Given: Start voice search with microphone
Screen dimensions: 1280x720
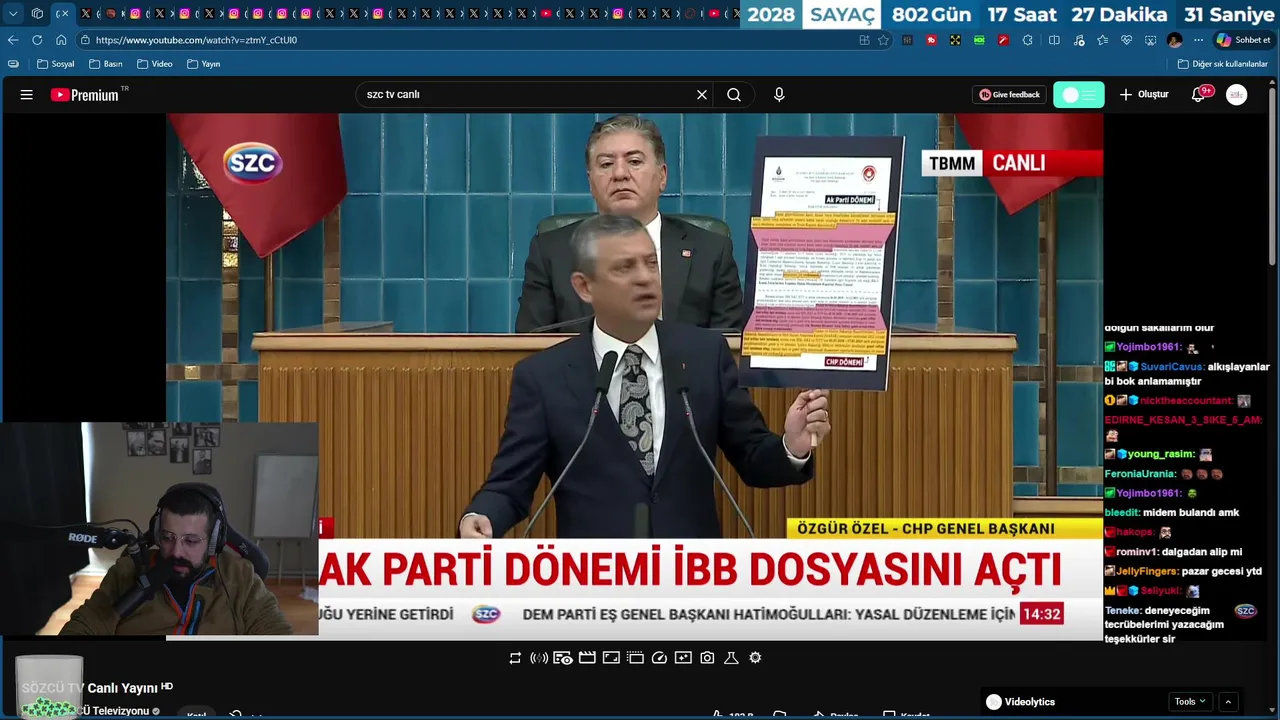Looking at the screenshot, I should [x=779, y=95].
